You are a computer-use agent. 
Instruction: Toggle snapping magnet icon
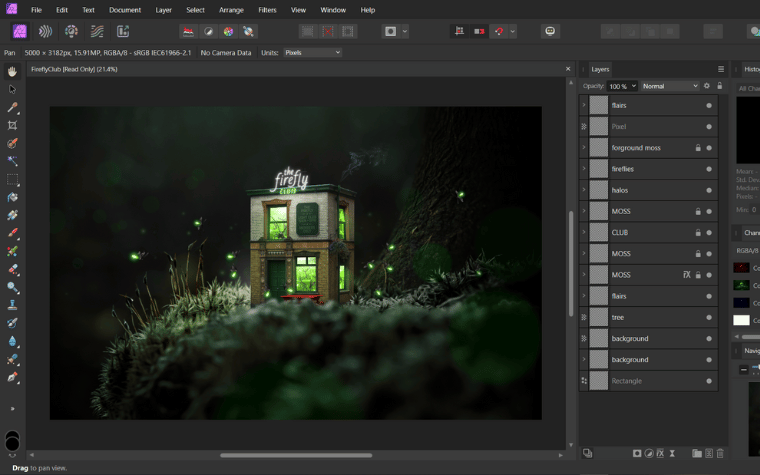pos(499,32)
